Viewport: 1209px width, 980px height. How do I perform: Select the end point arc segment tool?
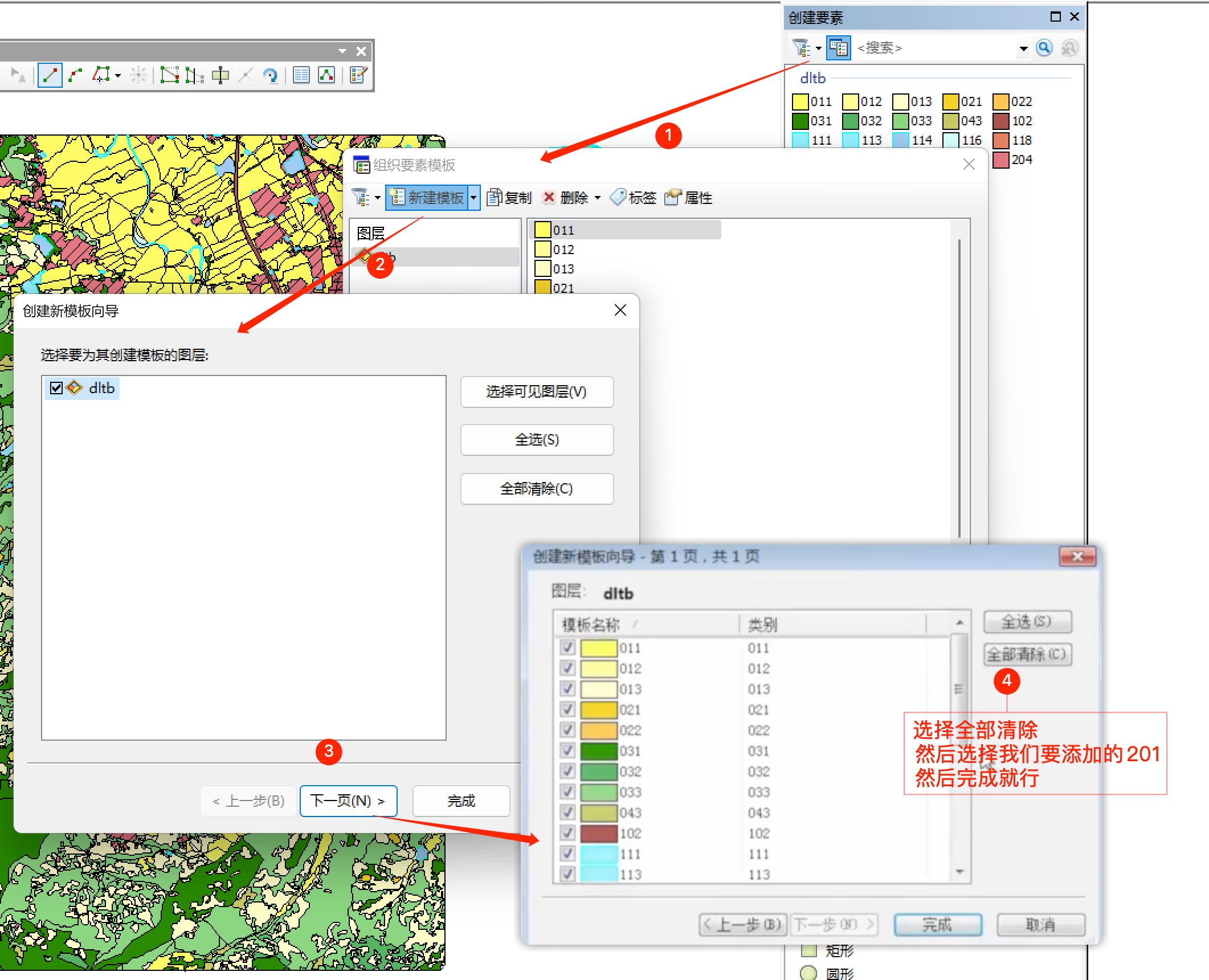pos(75,75)
